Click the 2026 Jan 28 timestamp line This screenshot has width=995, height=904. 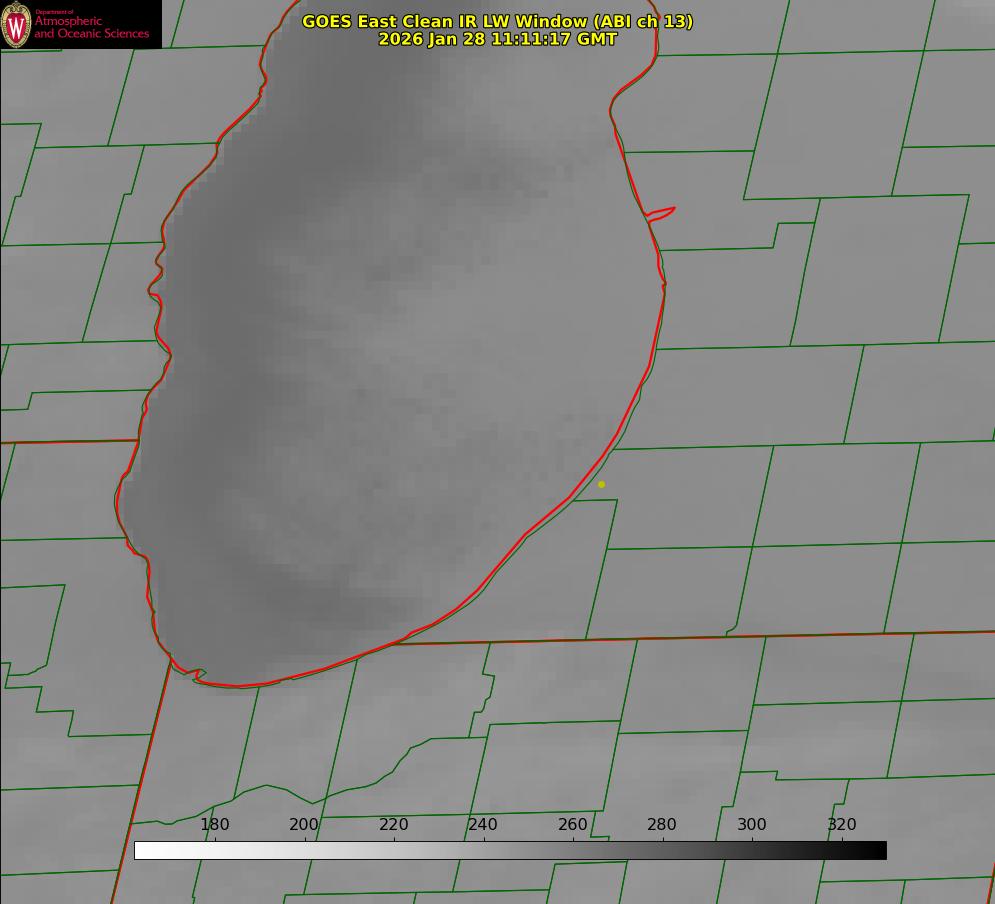498,39
